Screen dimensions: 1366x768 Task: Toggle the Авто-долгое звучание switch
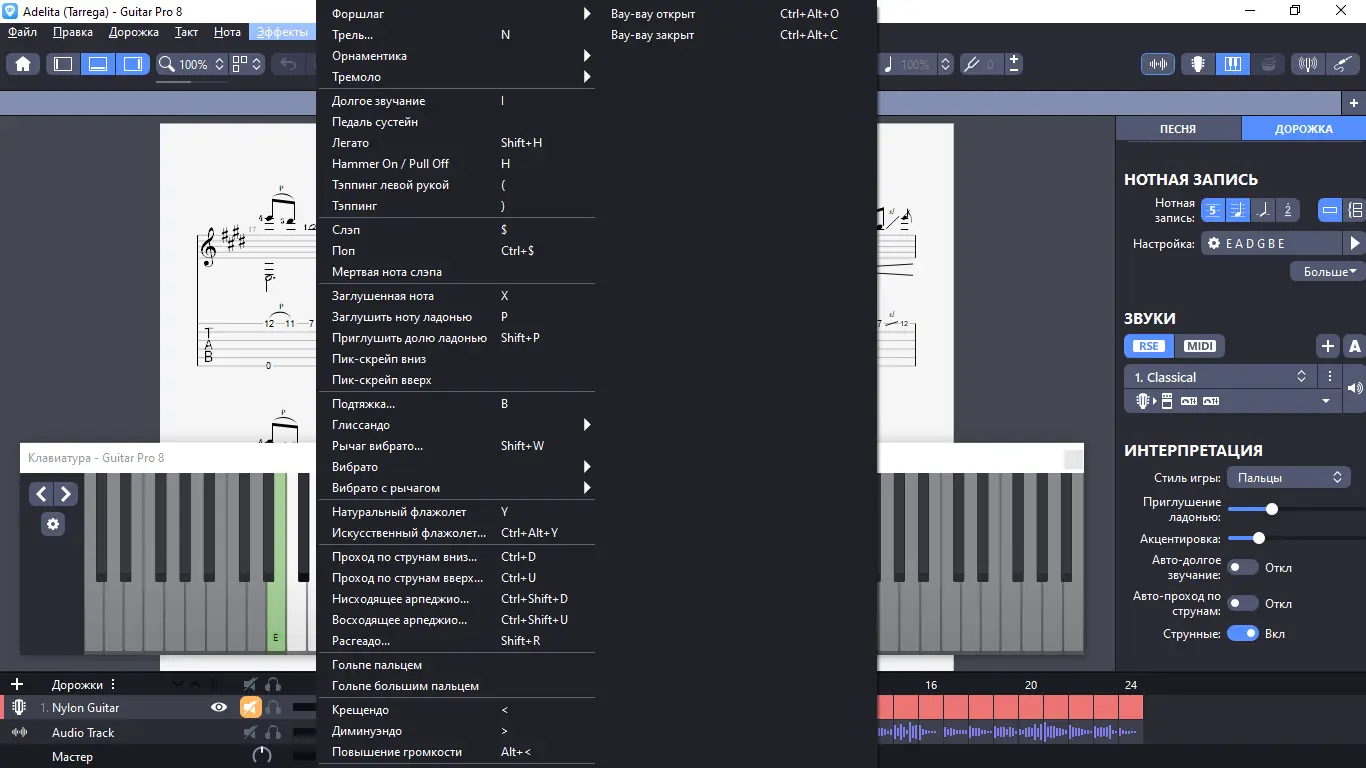[x=1243, y=568]
